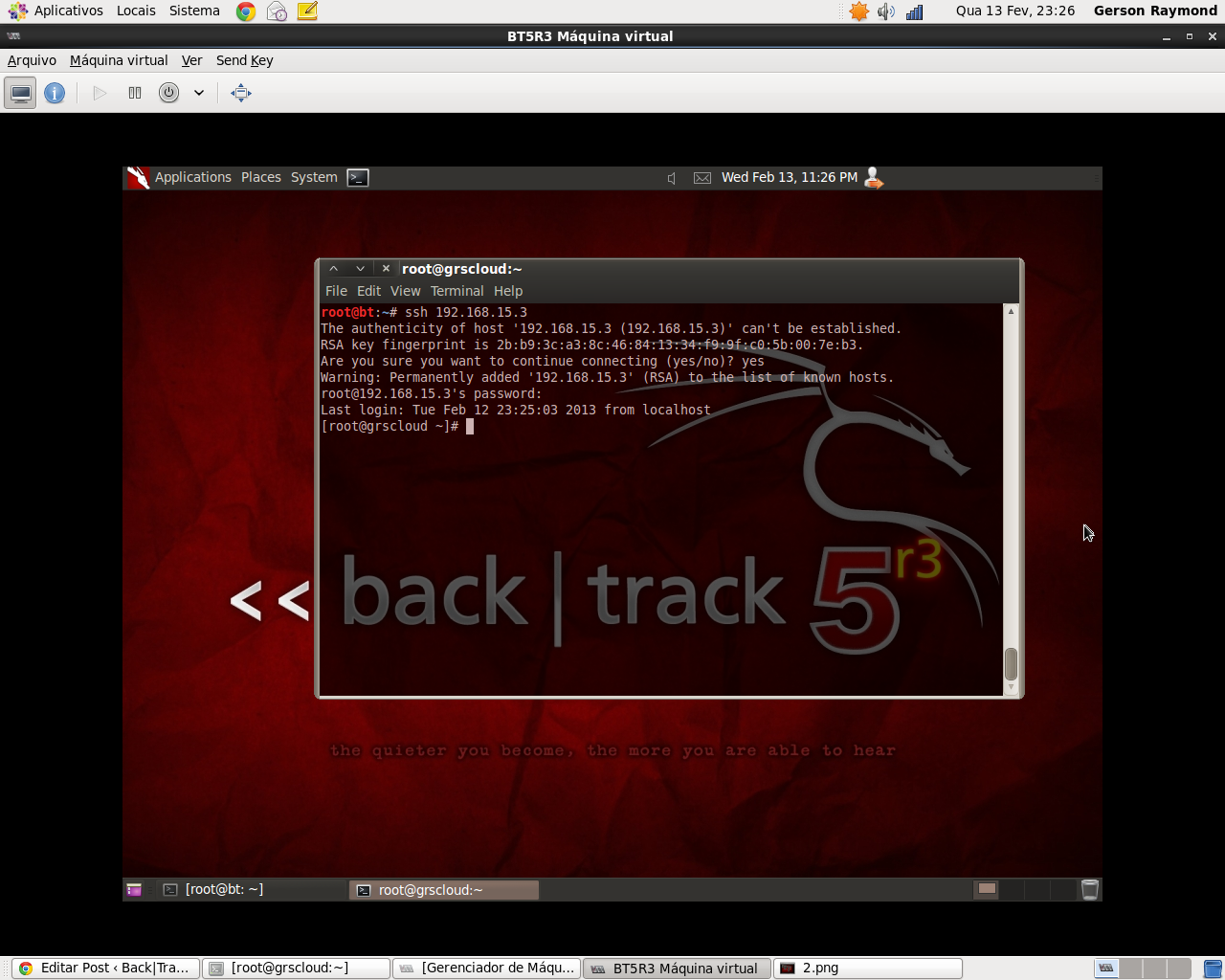Click the guest volume speaker icon
This screenshot has width=1225, height=980.
click(x=672, y=178)
